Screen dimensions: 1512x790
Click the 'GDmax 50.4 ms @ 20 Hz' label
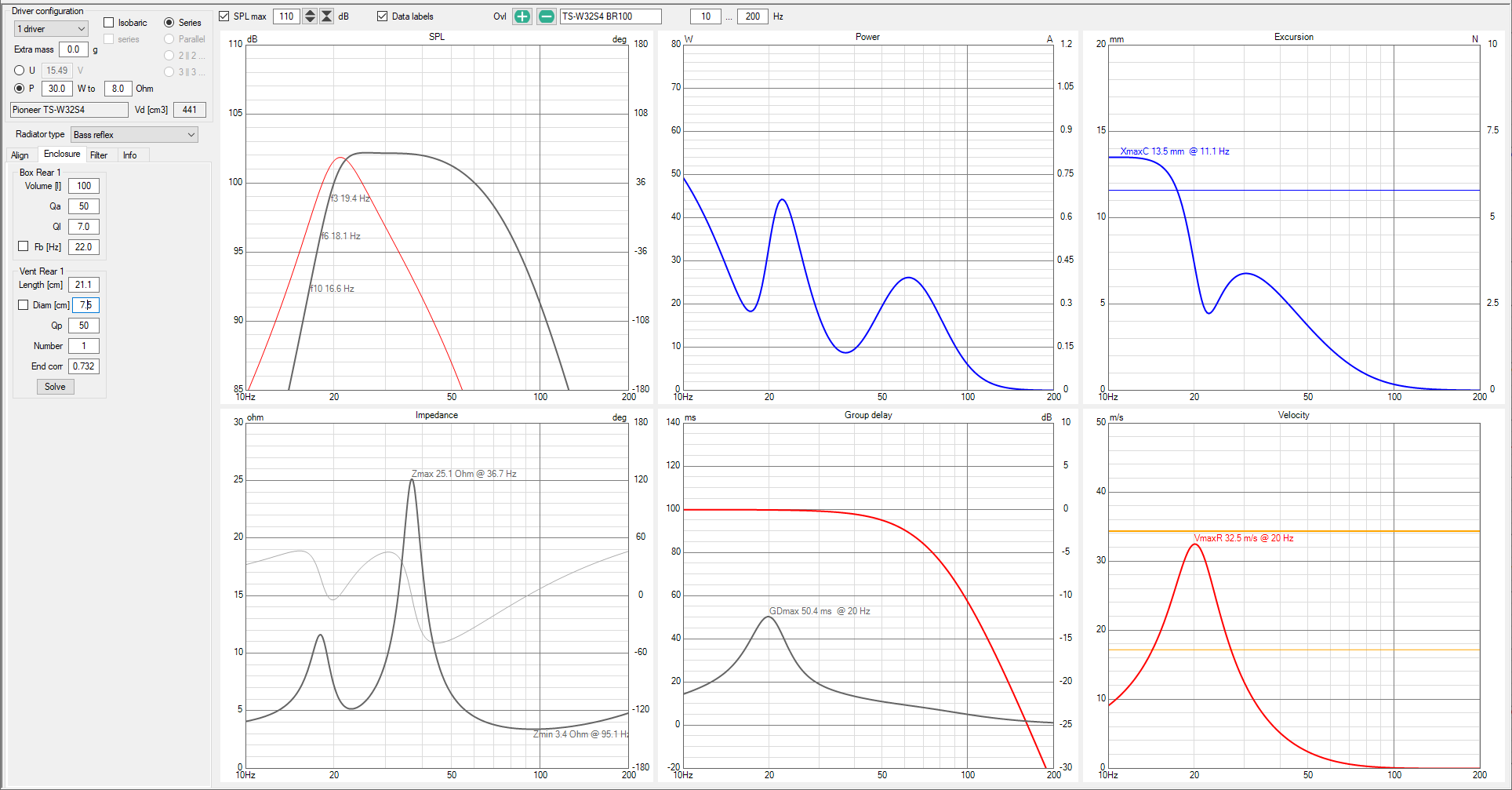click(820, 611)
